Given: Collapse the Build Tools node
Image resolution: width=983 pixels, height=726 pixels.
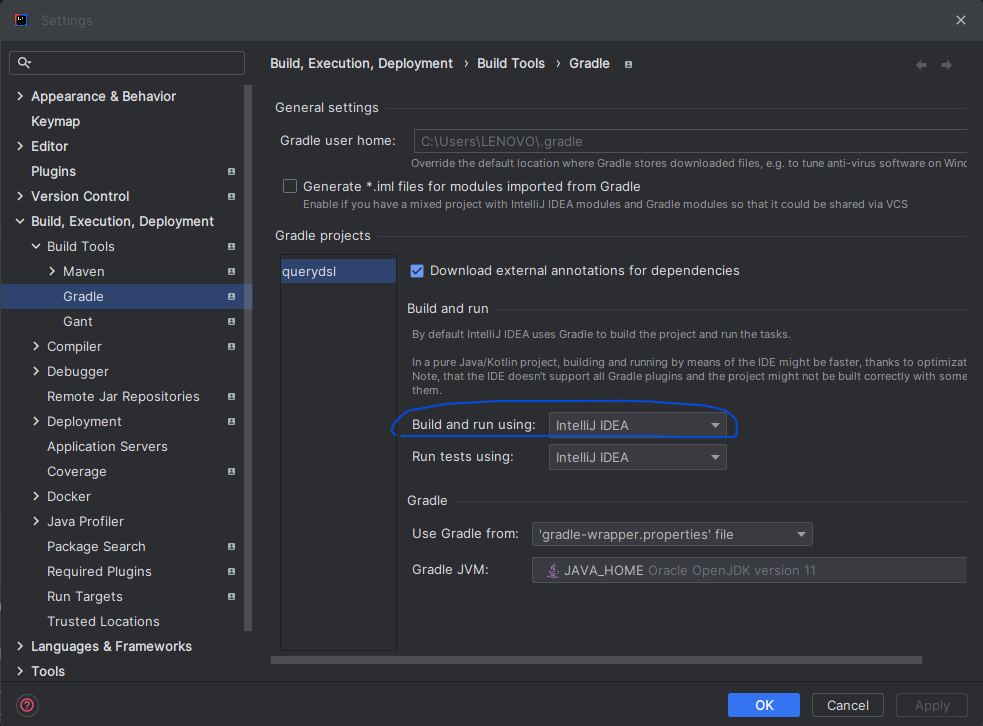Looking at the screenshot, I should click(x=36, y=246).
